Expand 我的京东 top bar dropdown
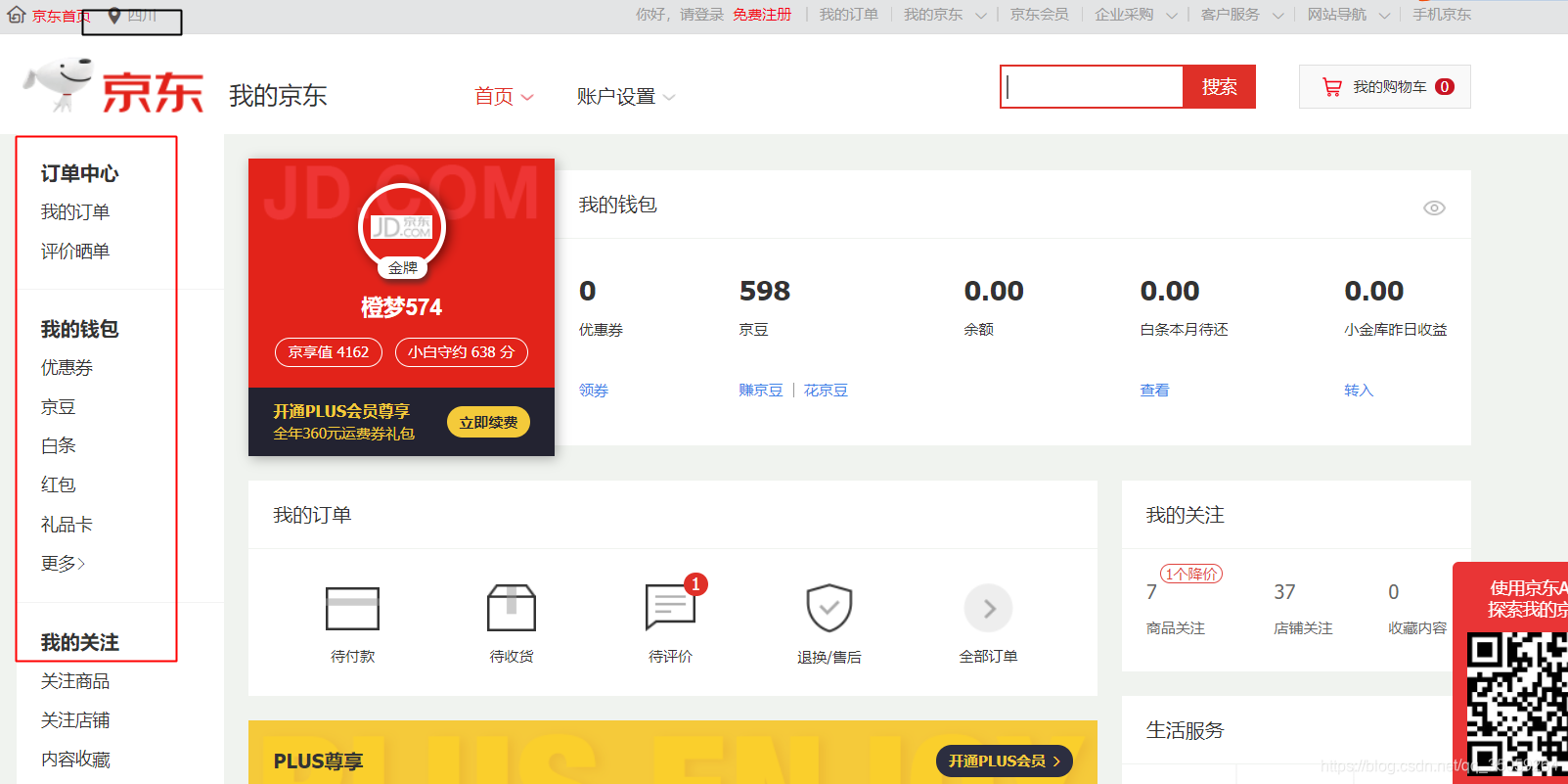The width and height of the screenshot is (1568, 784). click(980, 16)
